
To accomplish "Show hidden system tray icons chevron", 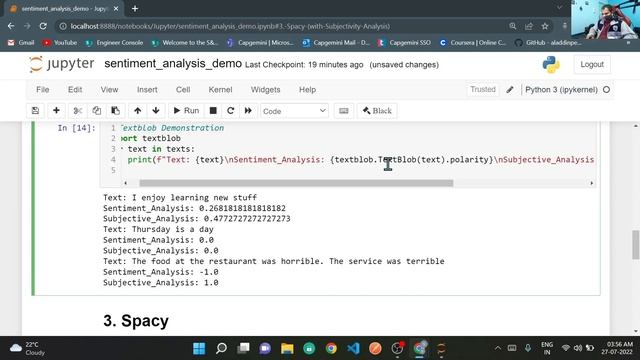I will pyautogui.click(x=498, y=348).
